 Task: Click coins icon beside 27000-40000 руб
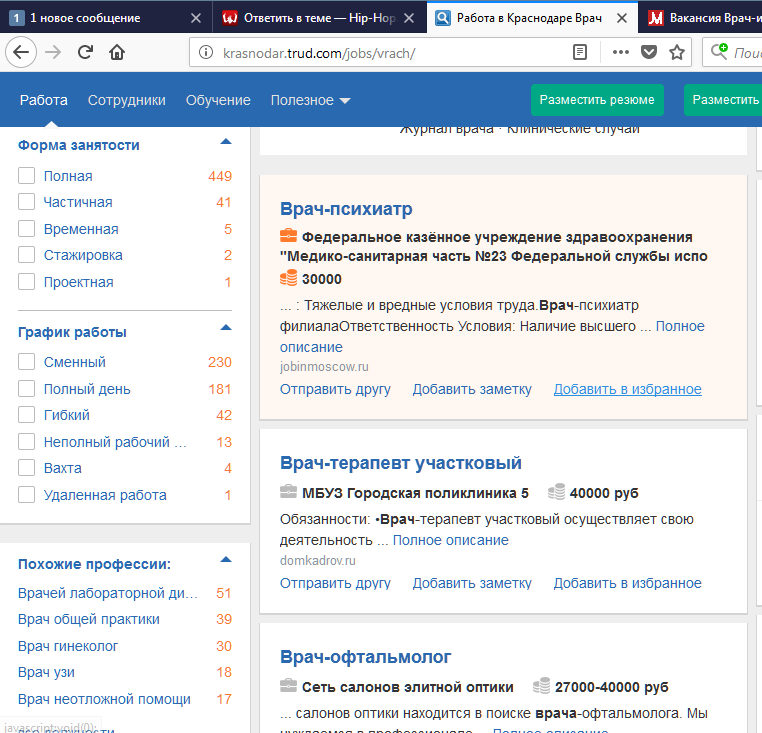(x=541, y=685)
